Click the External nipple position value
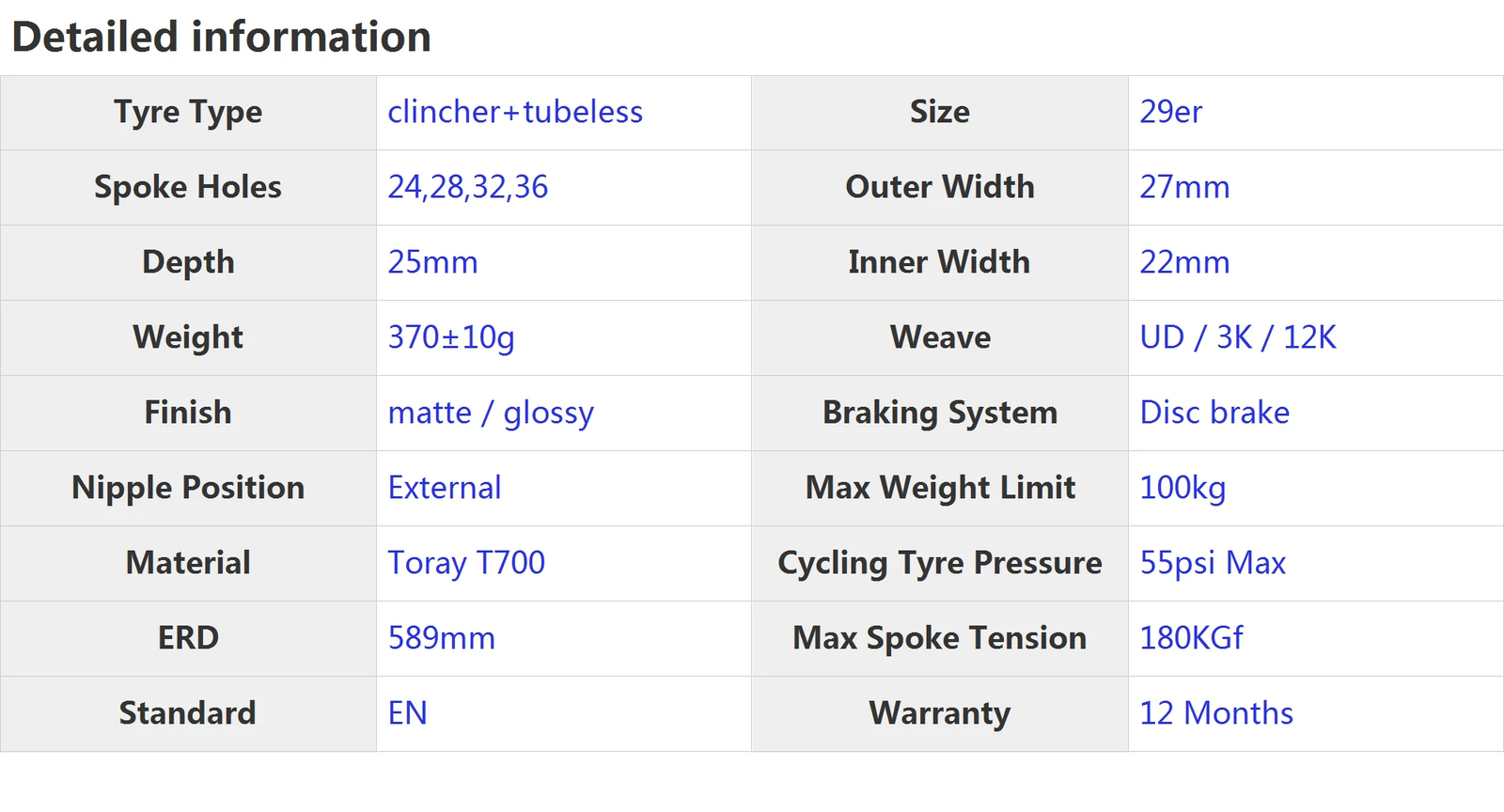Viewport: 1504px width, 812px height. coord(445,488)
